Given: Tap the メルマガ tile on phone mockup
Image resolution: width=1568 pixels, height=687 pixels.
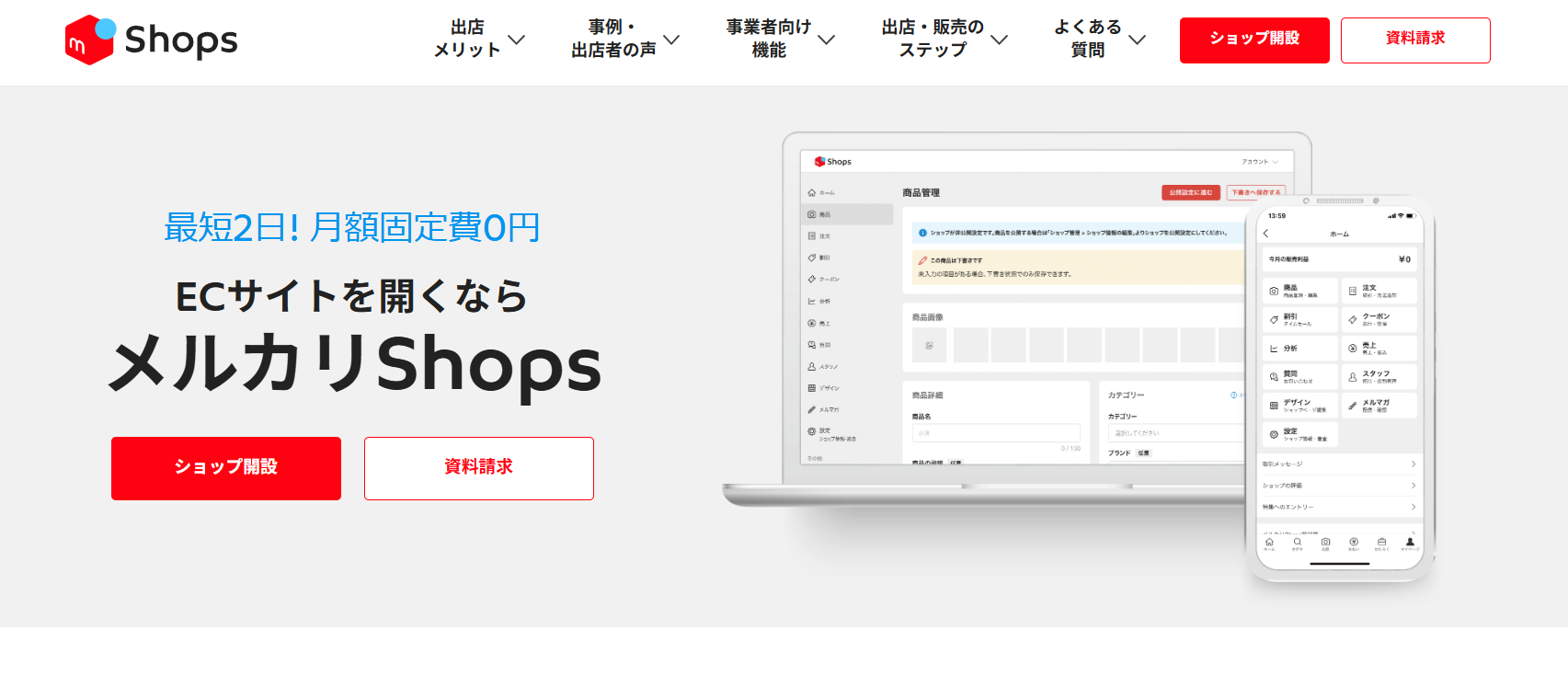Looking at the screenshot, I should [x=1379, y=406].
